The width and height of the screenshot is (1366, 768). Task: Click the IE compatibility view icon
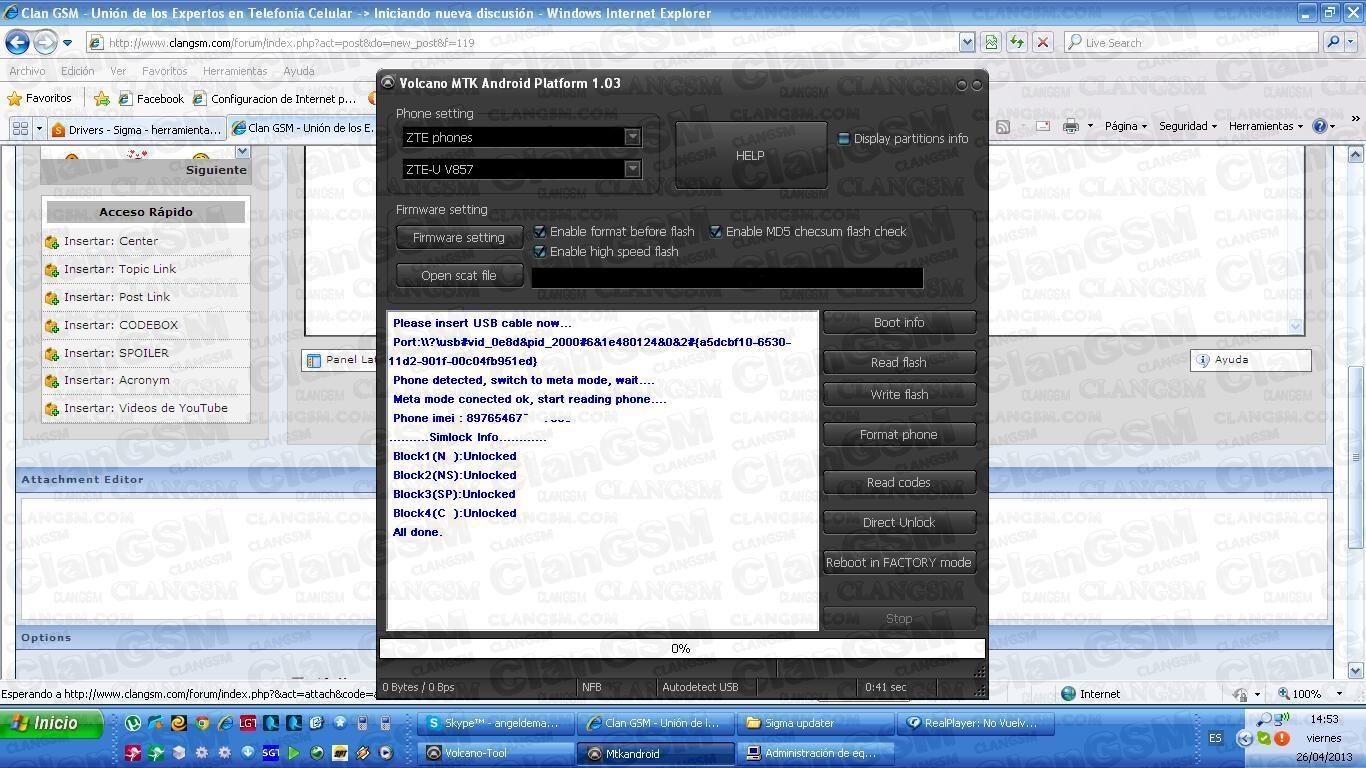tap(991, 42)
